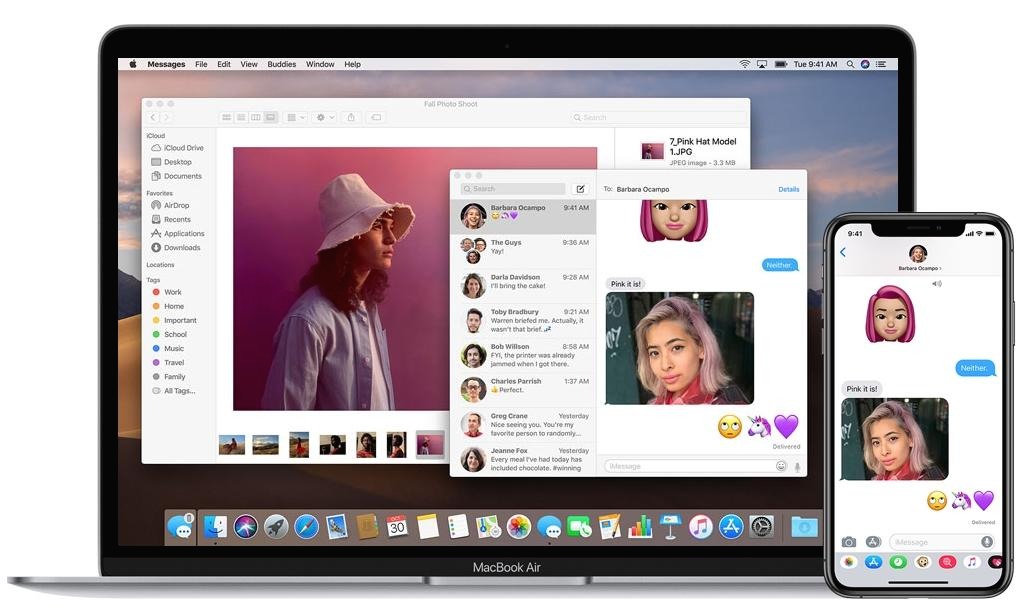Open Greg Crane conversation
The height and width of the screenshot is (616, 1022).
point(524,424)
